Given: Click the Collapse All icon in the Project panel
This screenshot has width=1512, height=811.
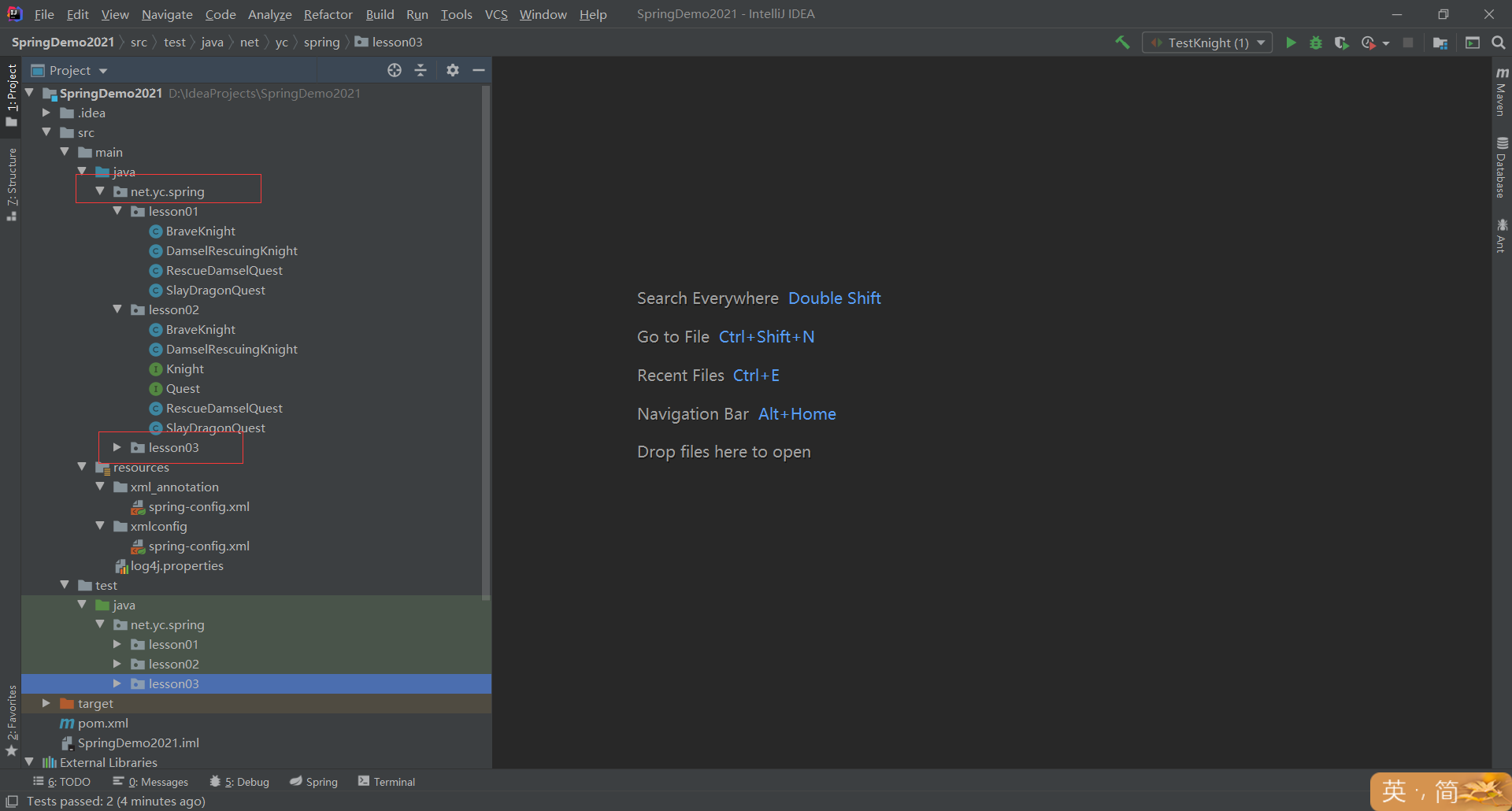Looking at the screenshot, I should click(x=421, y=70).
